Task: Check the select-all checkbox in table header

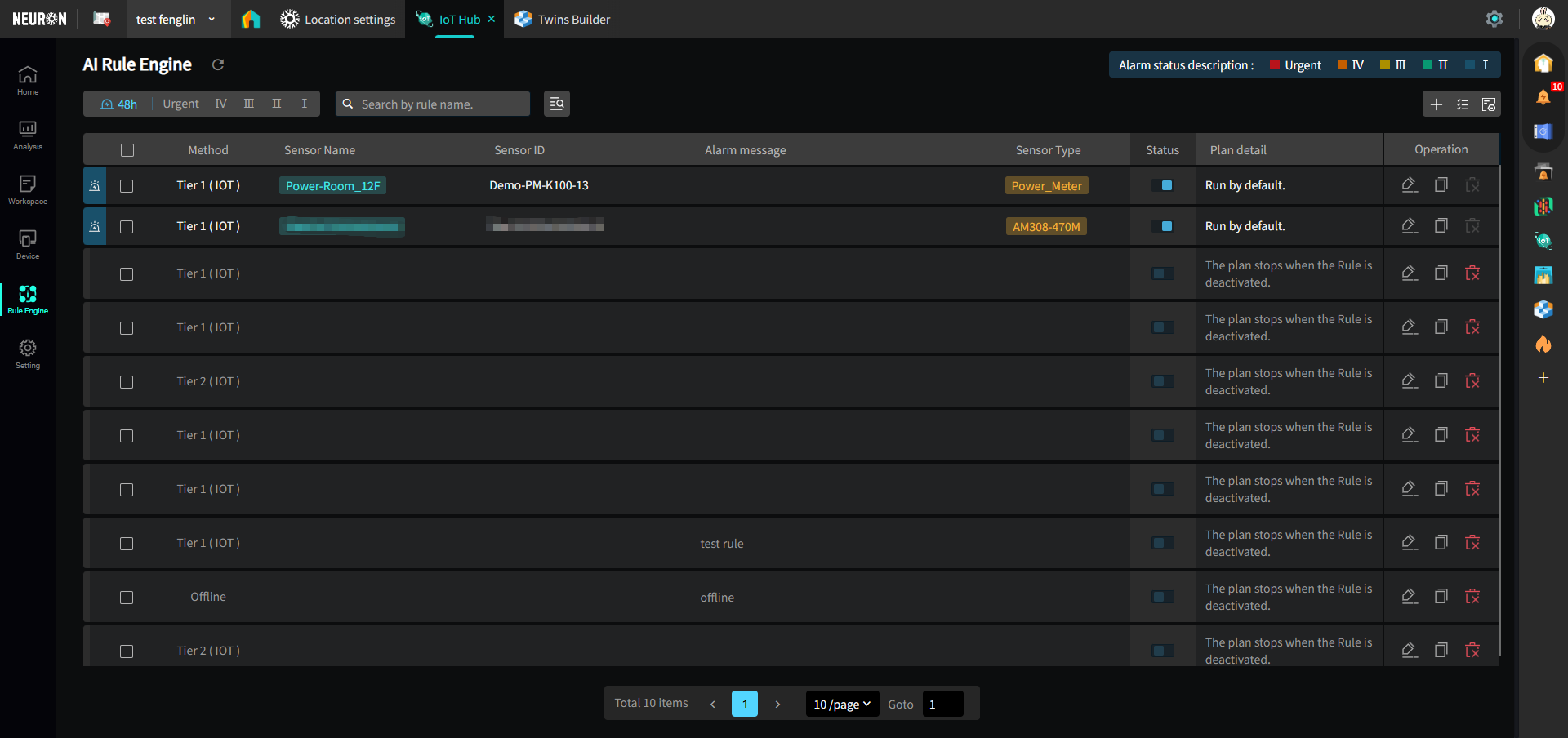Action: [127, 150]
